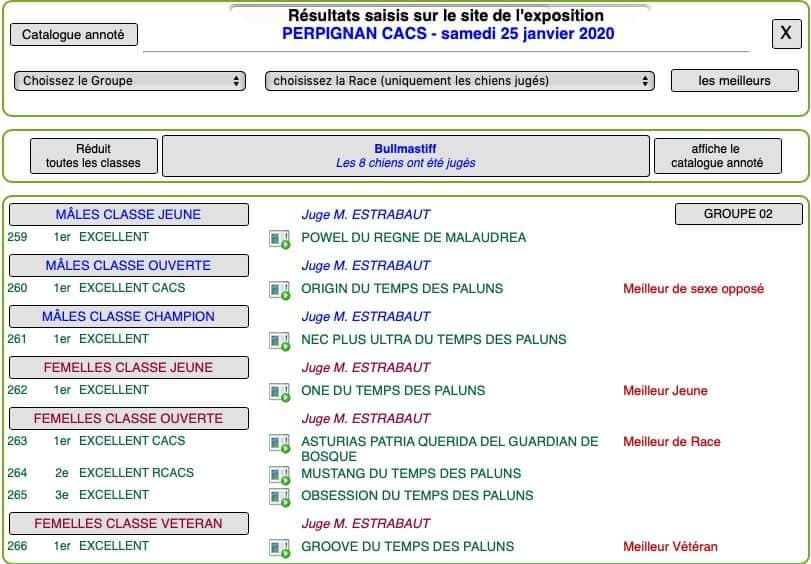Screen dimensions: 811x564
Task: Click catalogue number 261
Action: (18, 339)
